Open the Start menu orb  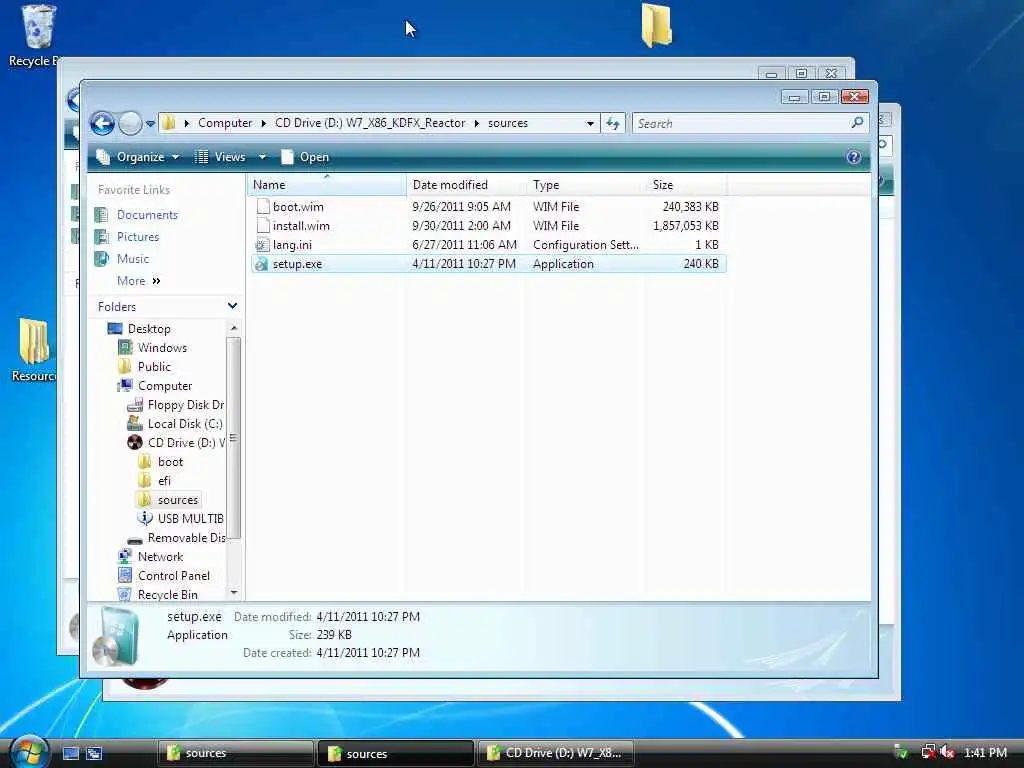coord(28,752)
